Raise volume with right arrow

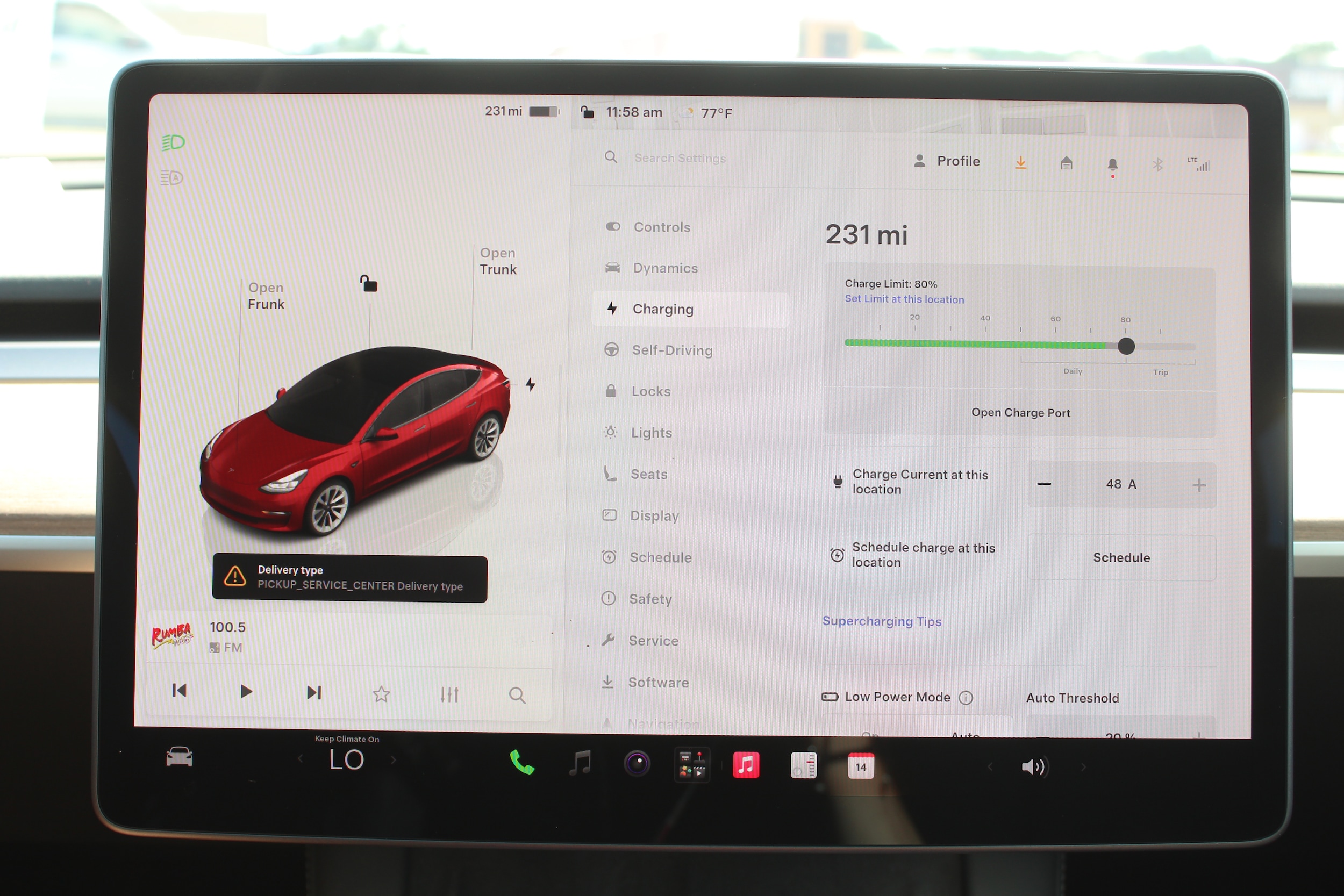[1083, 768]
